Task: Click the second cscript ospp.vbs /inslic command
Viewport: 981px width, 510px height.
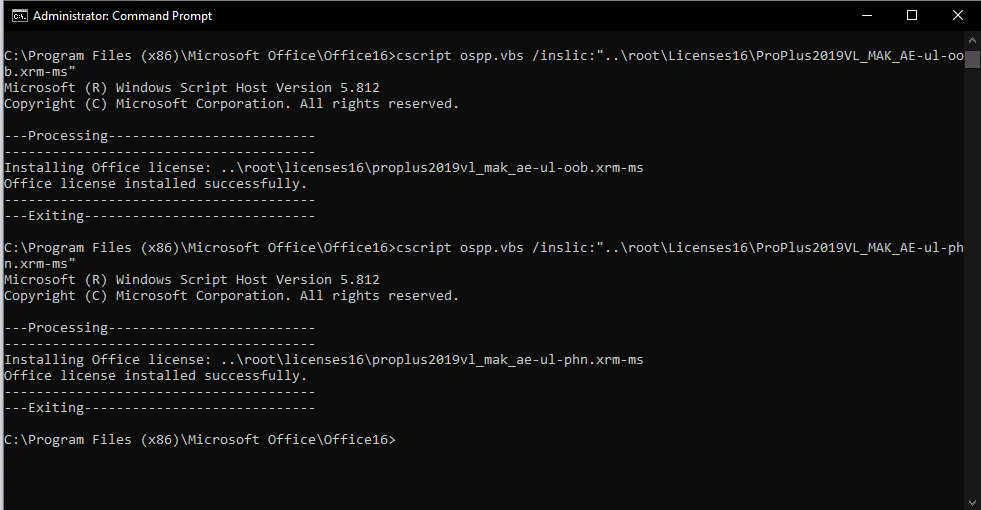Action: pos(484,255)
